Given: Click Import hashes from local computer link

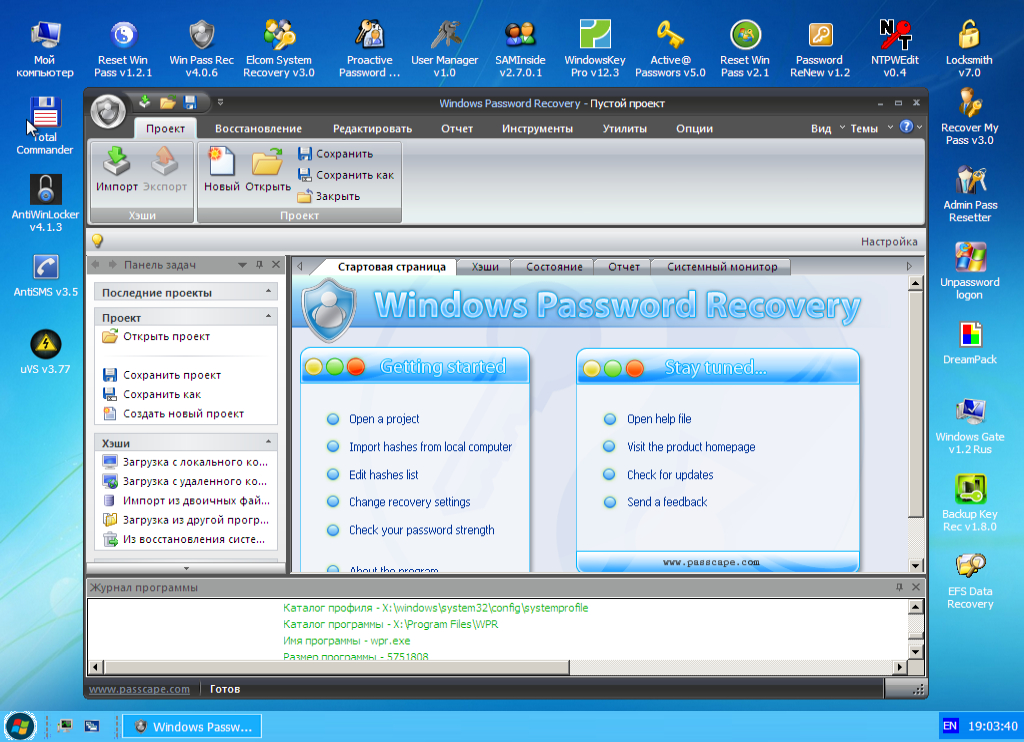Looking at the screenshot, I should (430, 447).
